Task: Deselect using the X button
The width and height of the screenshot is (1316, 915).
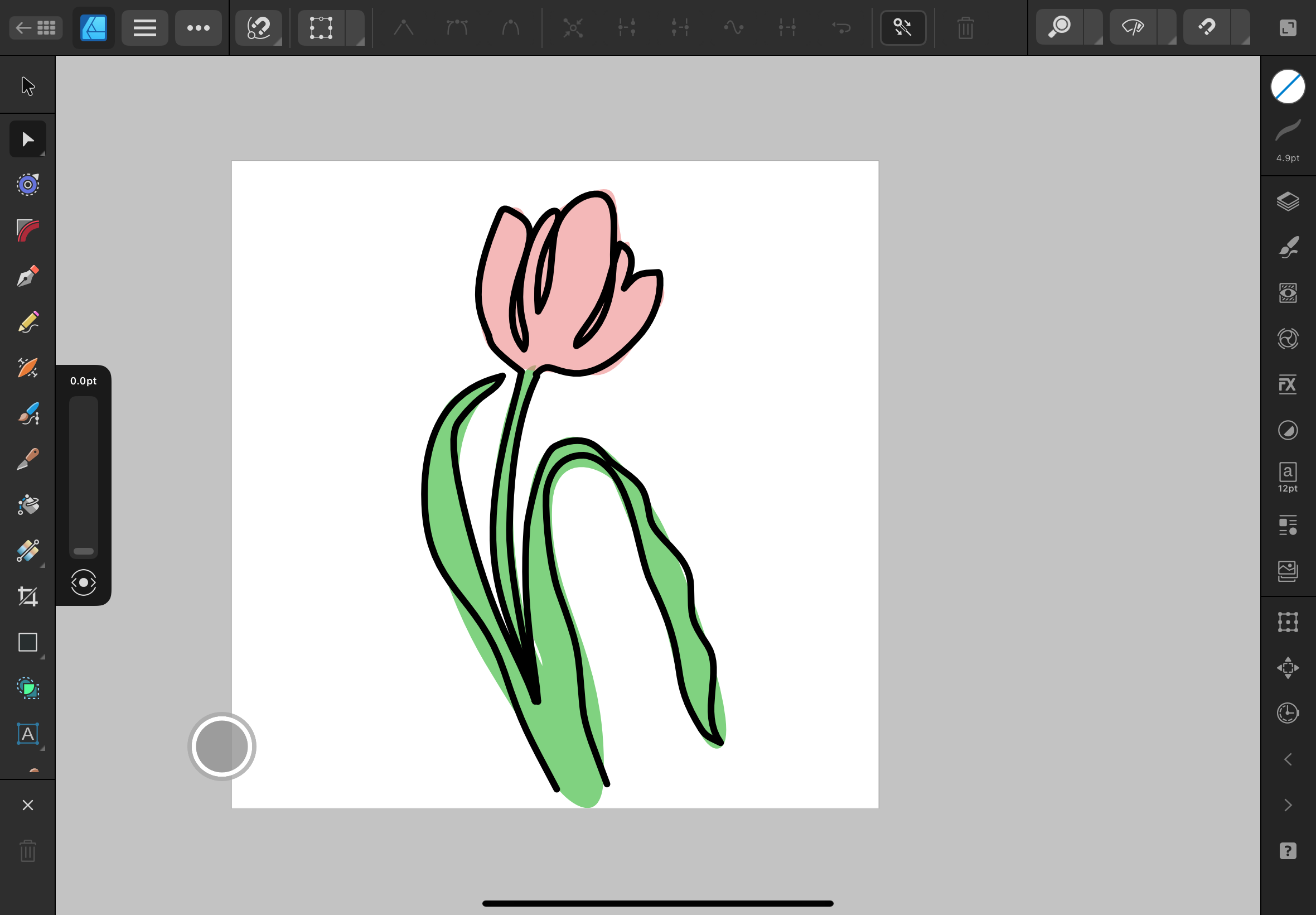Action: 27,805
